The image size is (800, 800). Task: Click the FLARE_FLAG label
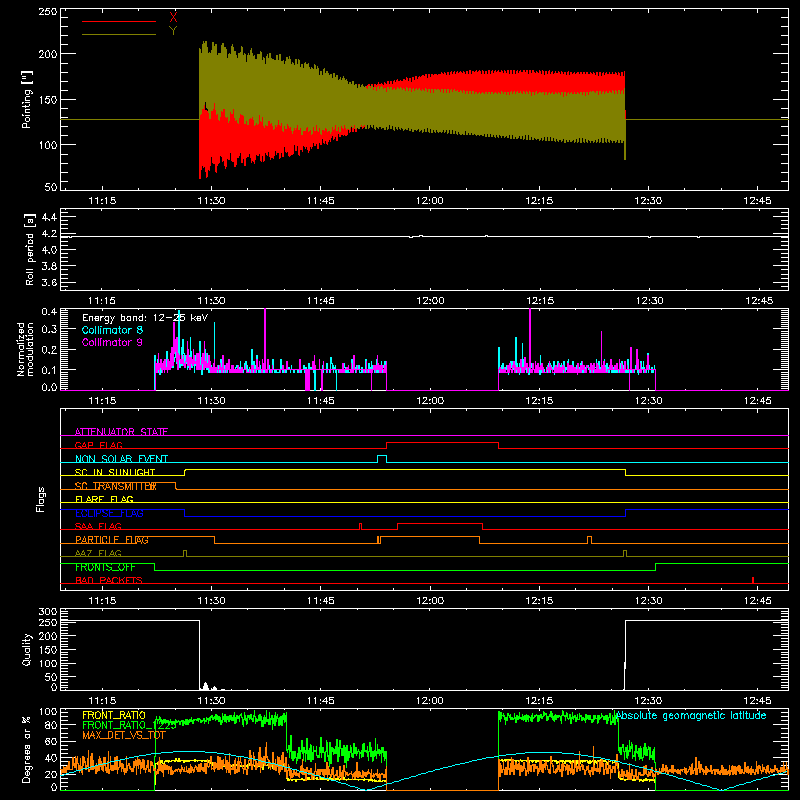[x=104, y=499]
